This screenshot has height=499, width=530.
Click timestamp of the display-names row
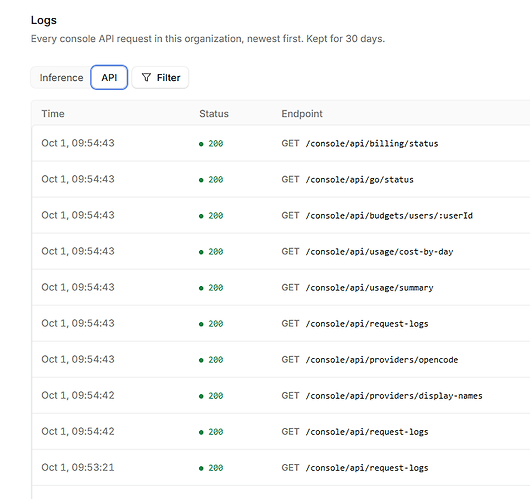[x=78, y=396]
